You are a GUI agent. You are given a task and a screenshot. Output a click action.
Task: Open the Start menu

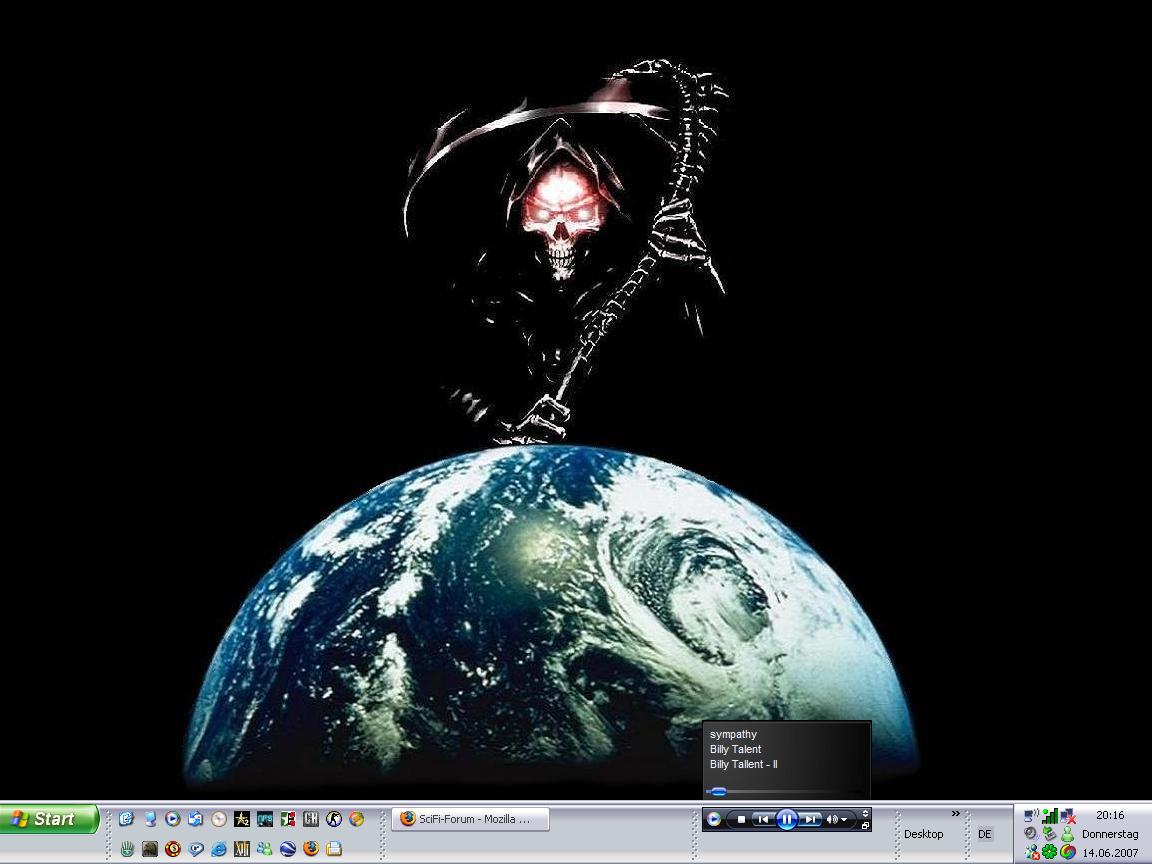point(48,819)
